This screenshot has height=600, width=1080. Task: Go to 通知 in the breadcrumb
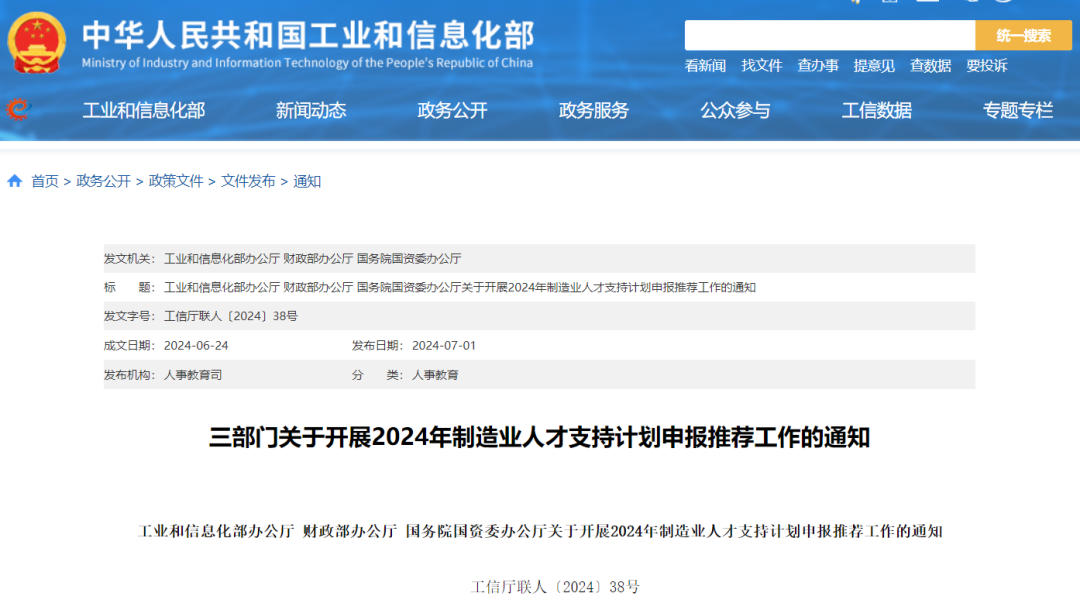point(307,181)
